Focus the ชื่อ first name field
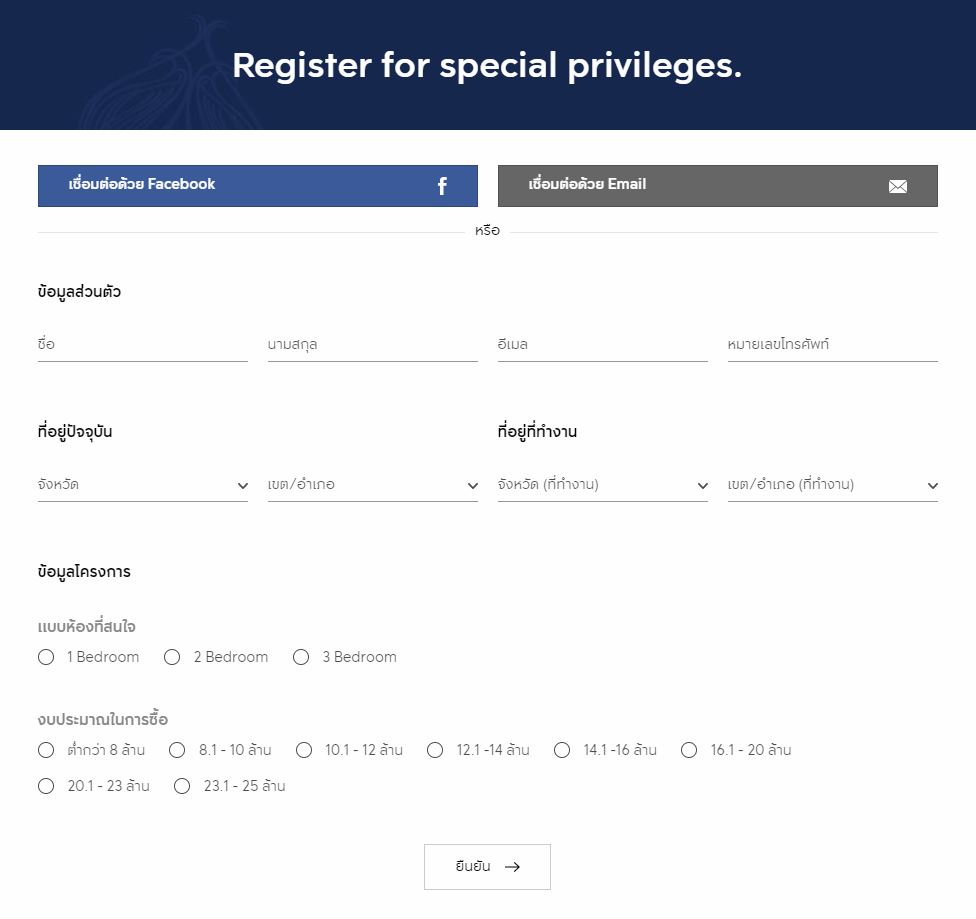This screenshot has width=976, height=919. pyautogui.click(x=143, y=345)
